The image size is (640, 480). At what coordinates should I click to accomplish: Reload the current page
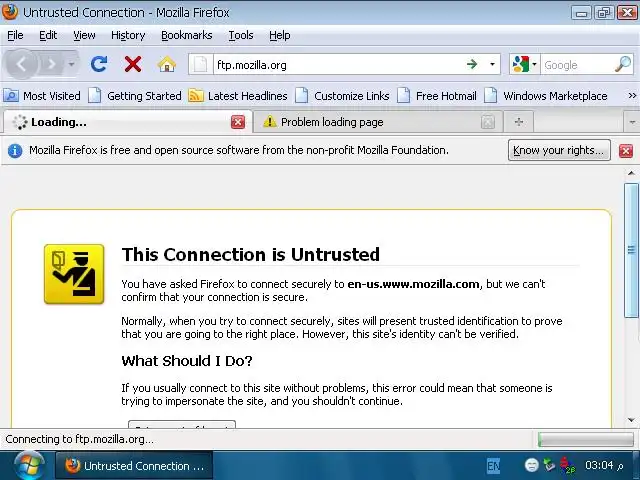[99, 64]
